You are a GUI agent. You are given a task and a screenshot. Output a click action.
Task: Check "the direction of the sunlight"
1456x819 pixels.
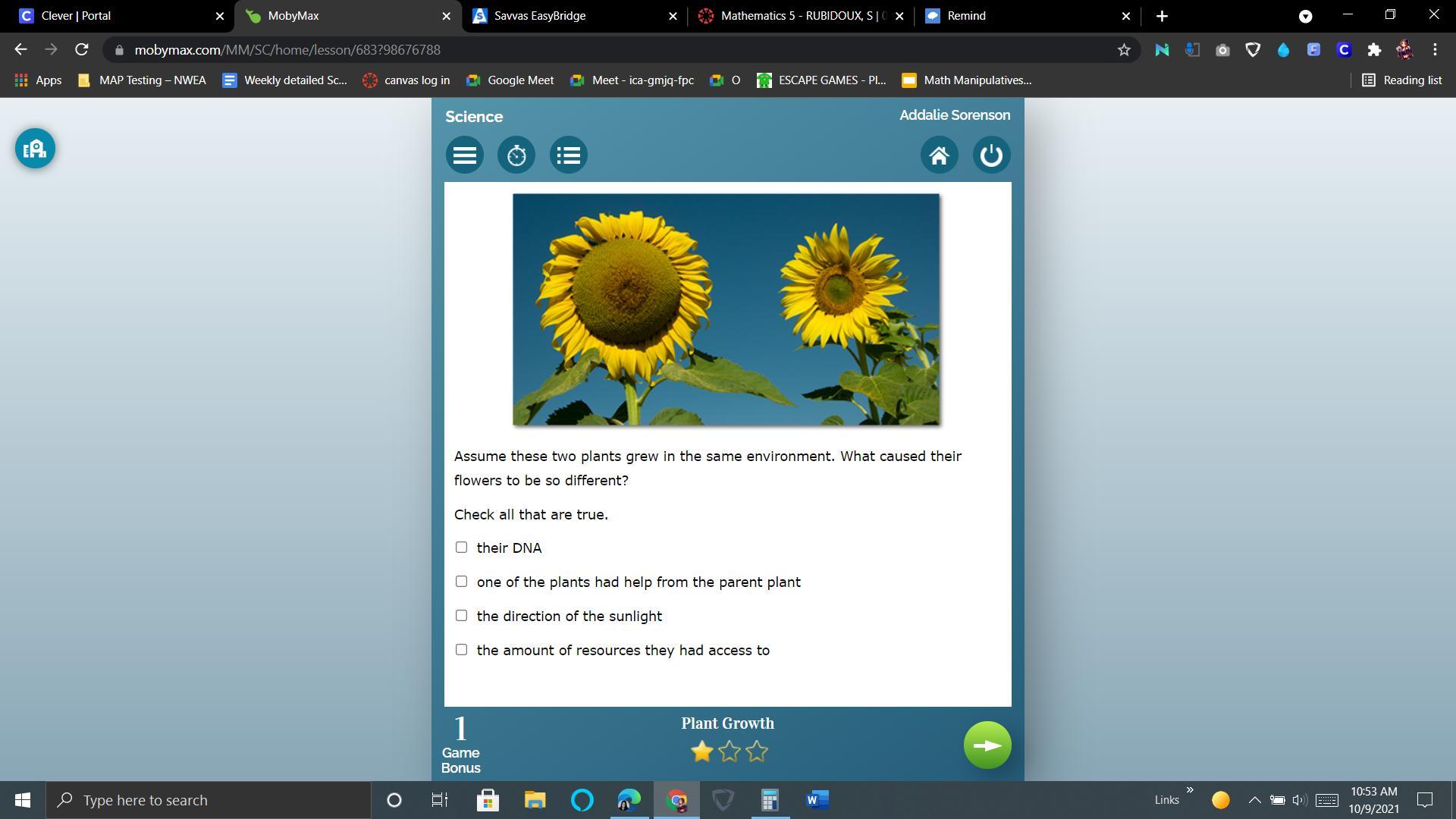tap(461, 616)
